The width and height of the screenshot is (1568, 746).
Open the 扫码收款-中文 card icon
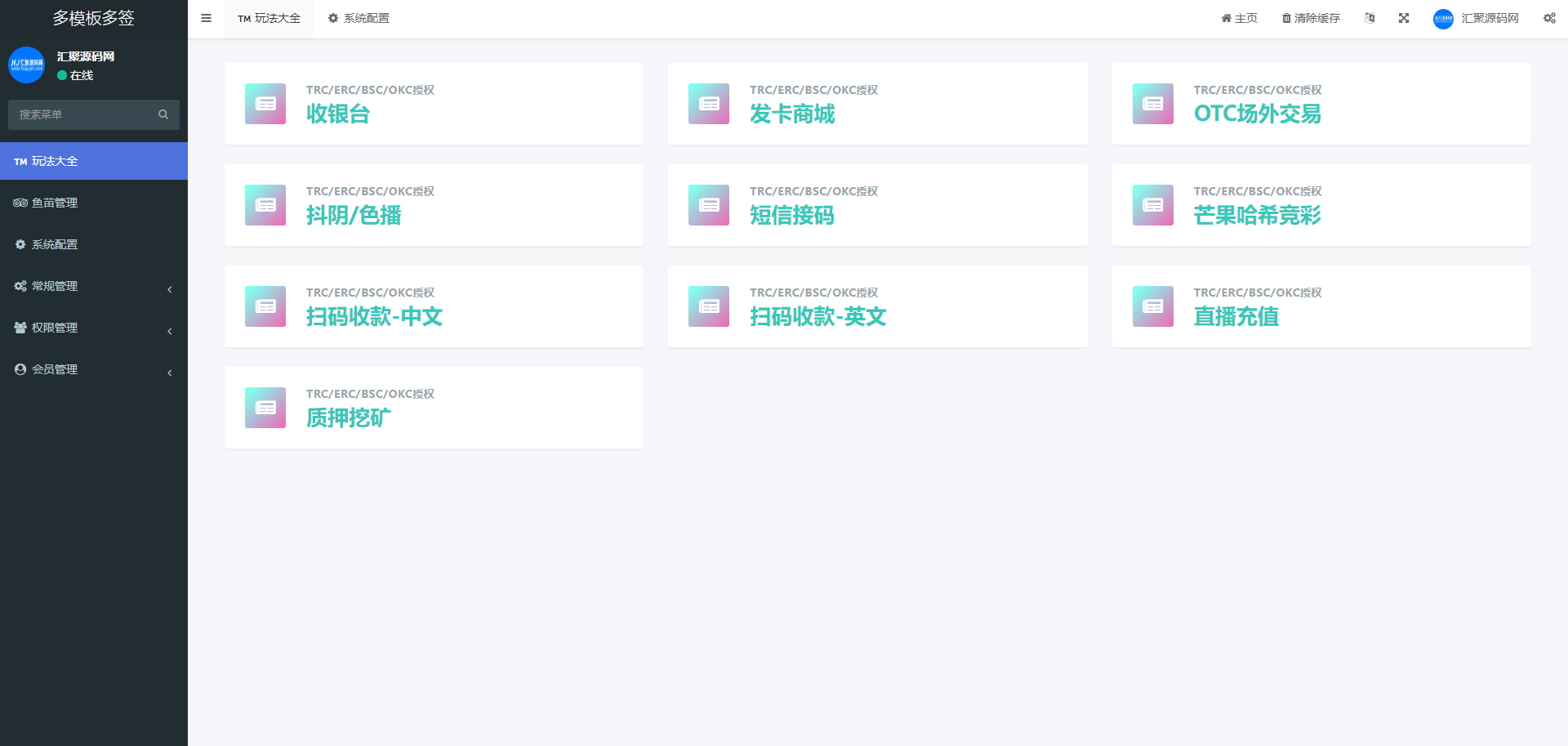click(x=265, y=306)
